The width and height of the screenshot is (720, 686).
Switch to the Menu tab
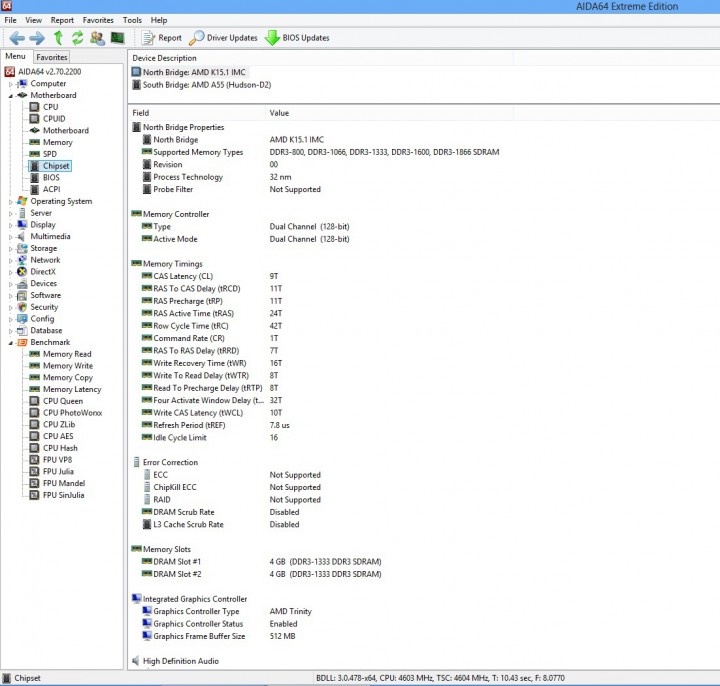(x=16, y=56)
